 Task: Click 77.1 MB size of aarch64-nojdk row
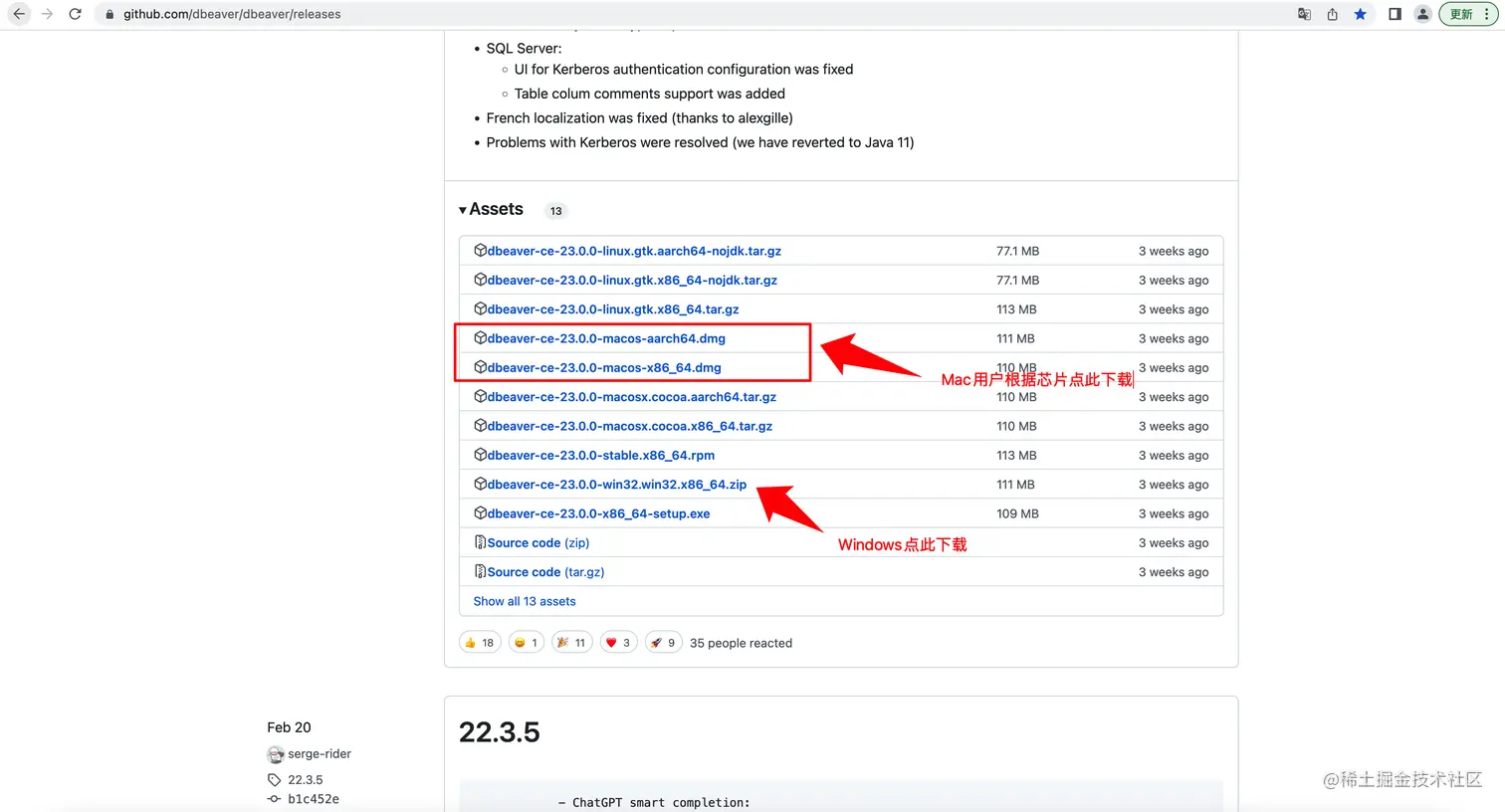[x=1018, y=251]
